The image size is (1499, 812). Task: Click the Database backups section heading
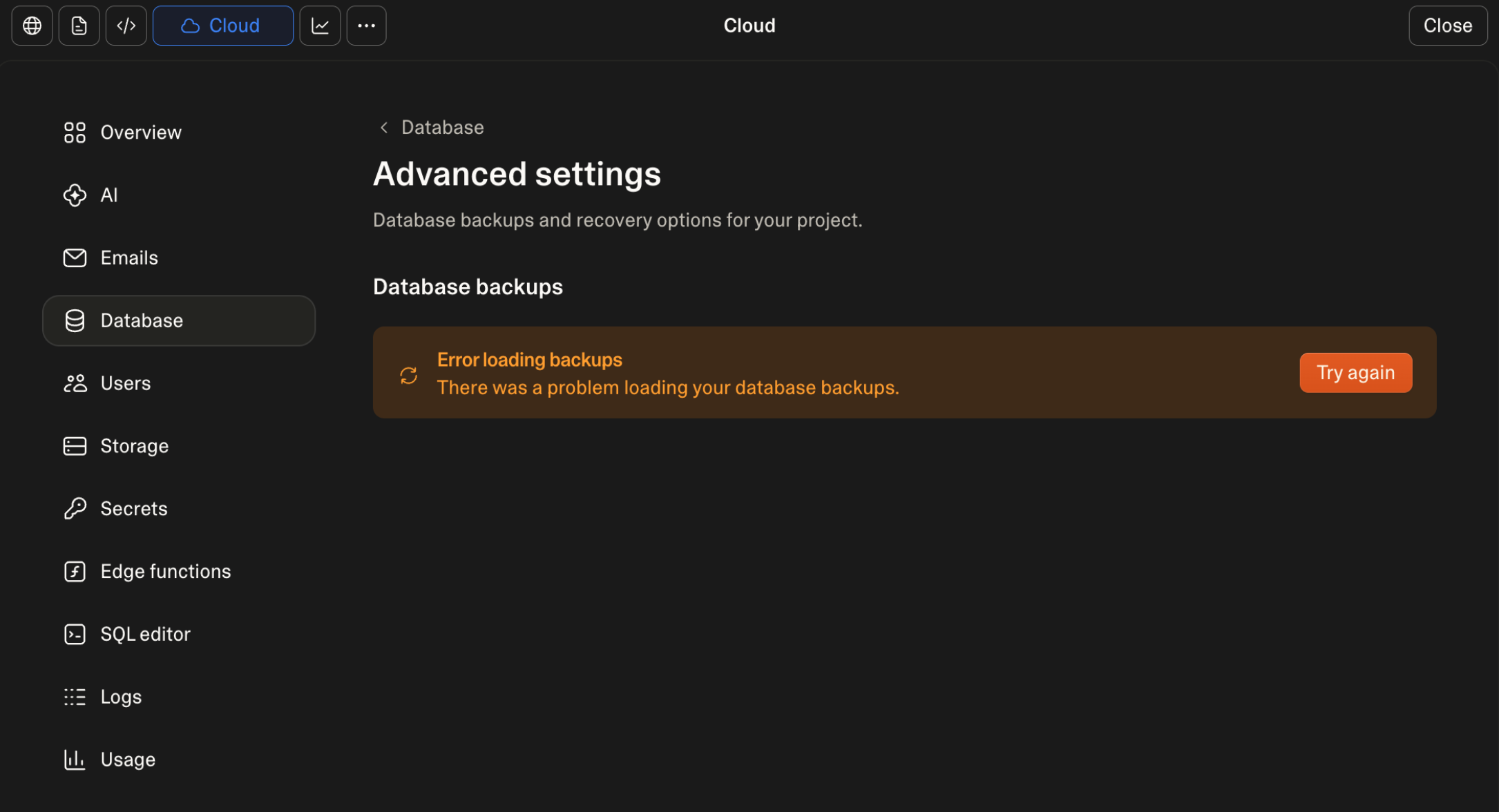468,287
